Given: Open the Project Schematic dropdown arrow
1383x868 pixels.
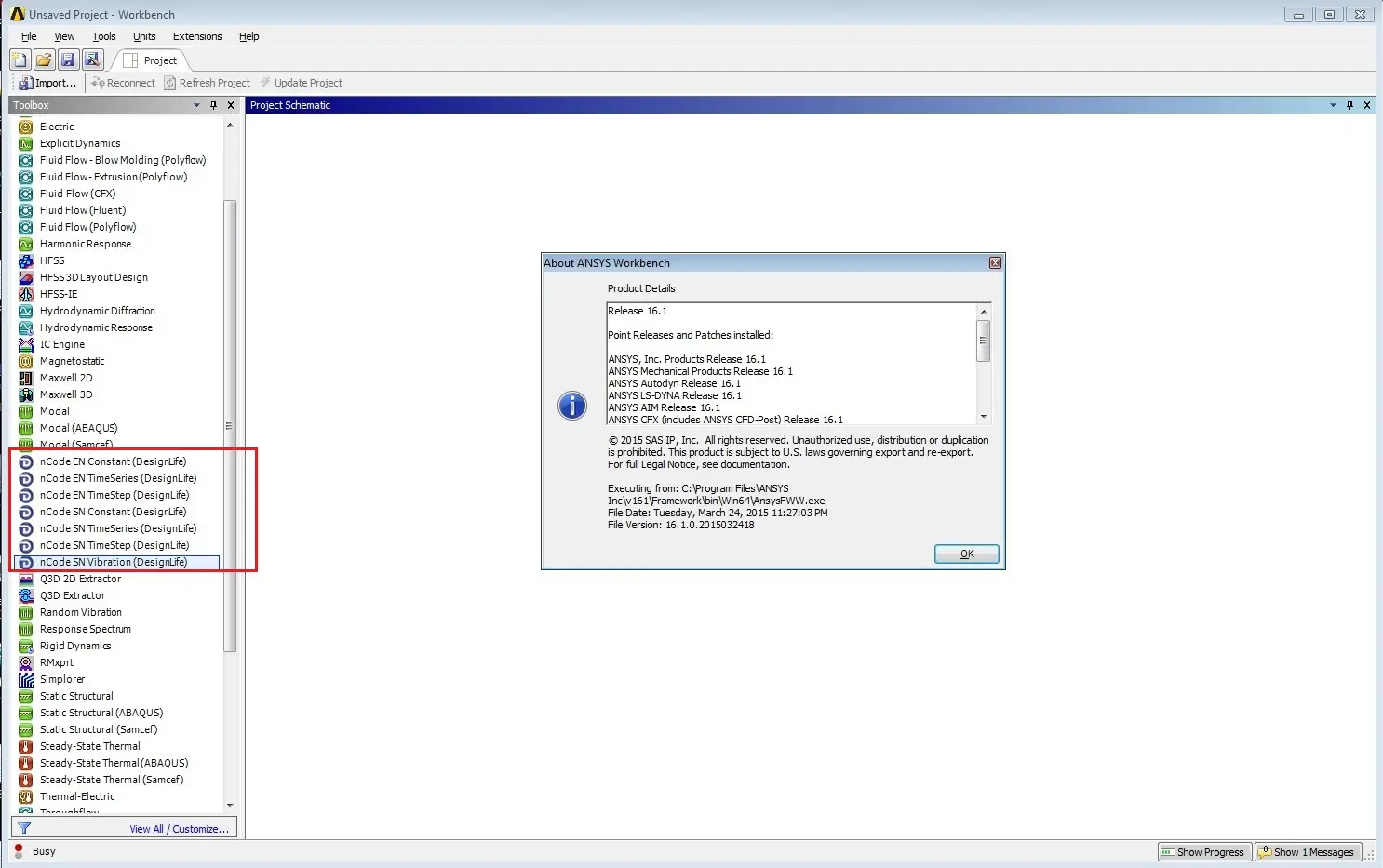Looking at the screenshot, I should click(x=1333, y=105).
